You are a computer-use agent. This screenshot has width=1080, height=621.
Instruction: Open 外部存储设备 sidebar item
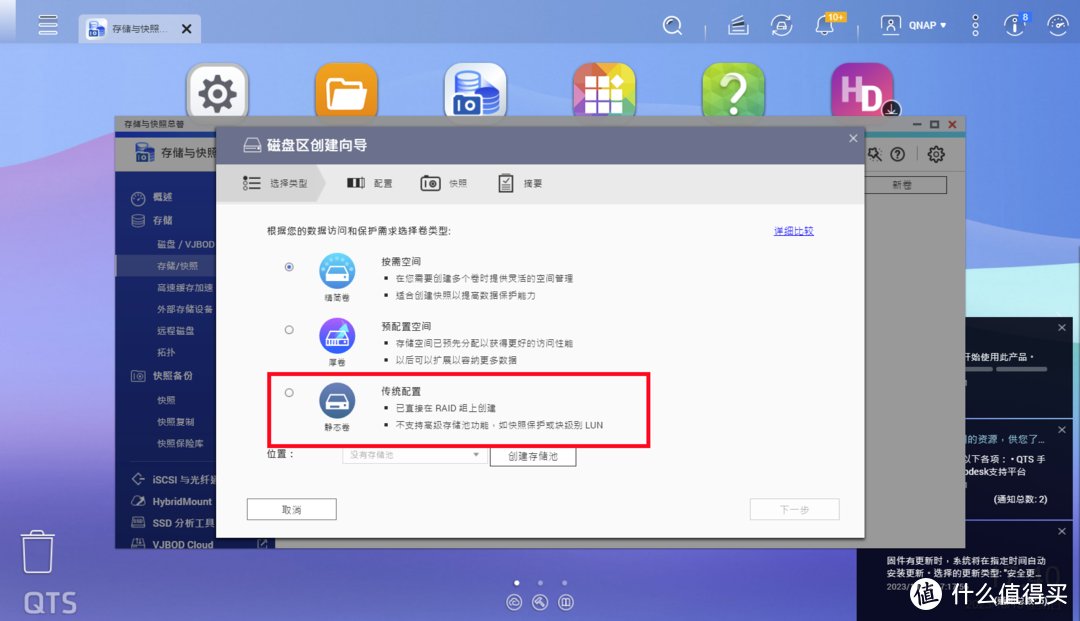click(x=185, y=309)
